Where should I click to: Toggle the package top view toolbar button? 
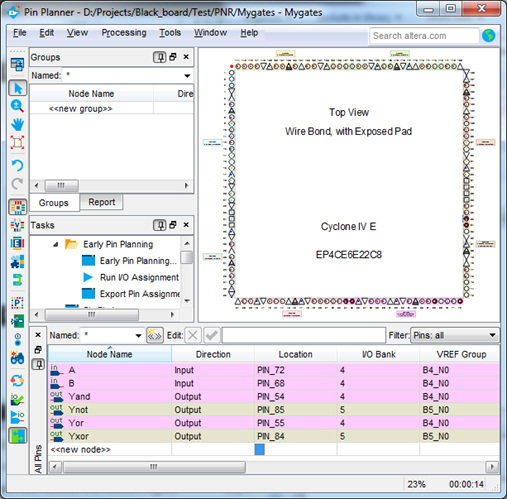click(x=18, y=207)
